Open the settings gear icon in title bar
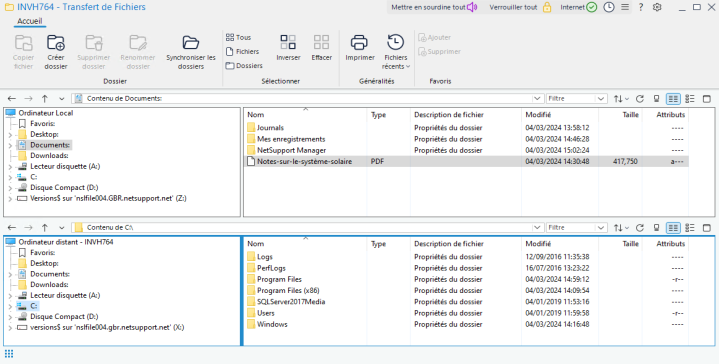 657,7
